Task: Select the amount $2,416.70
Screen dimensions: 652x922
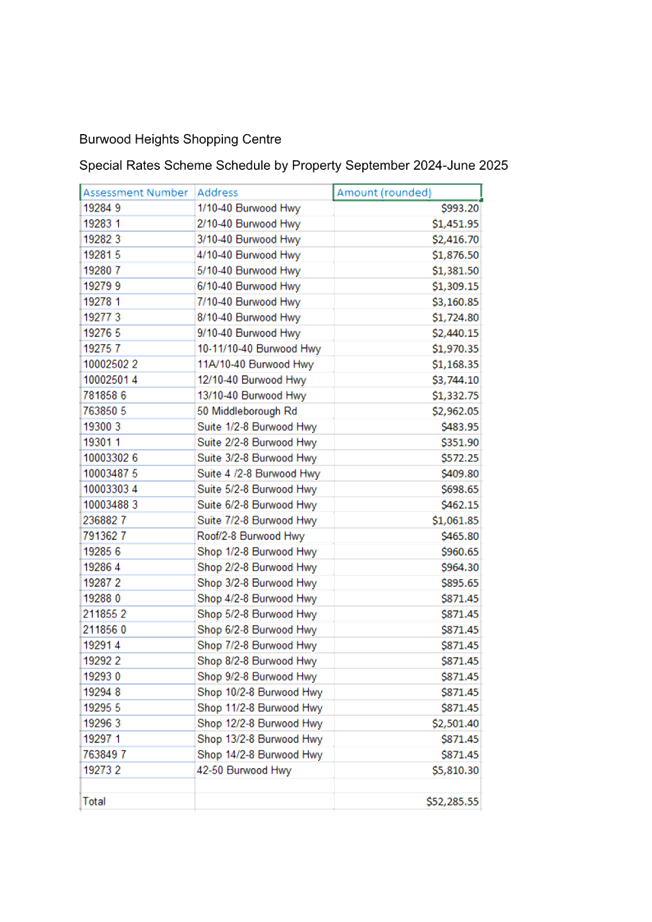Action: [455, 239]
